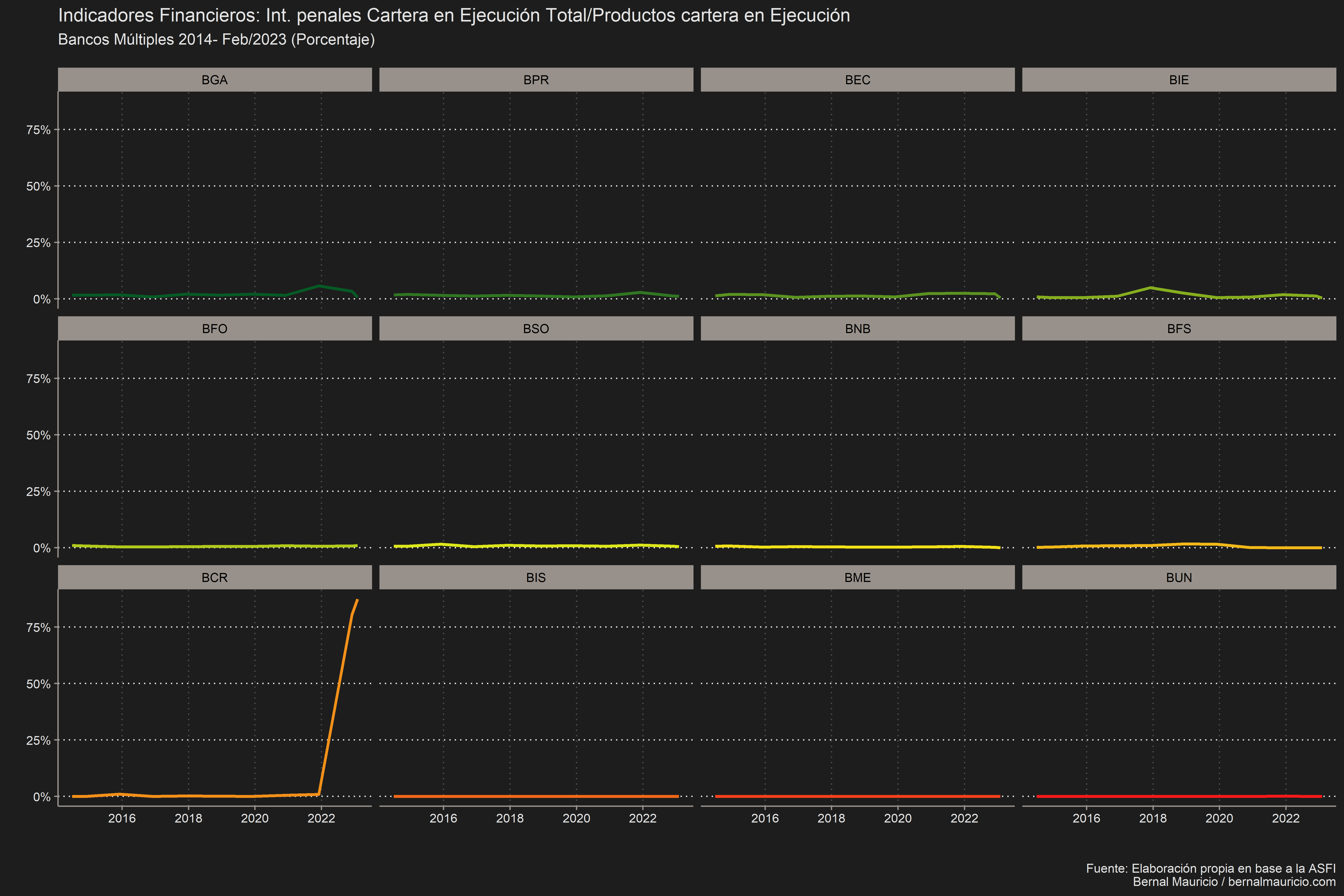
Task: Click the BME facet header
Action: (x=858, y=577)
